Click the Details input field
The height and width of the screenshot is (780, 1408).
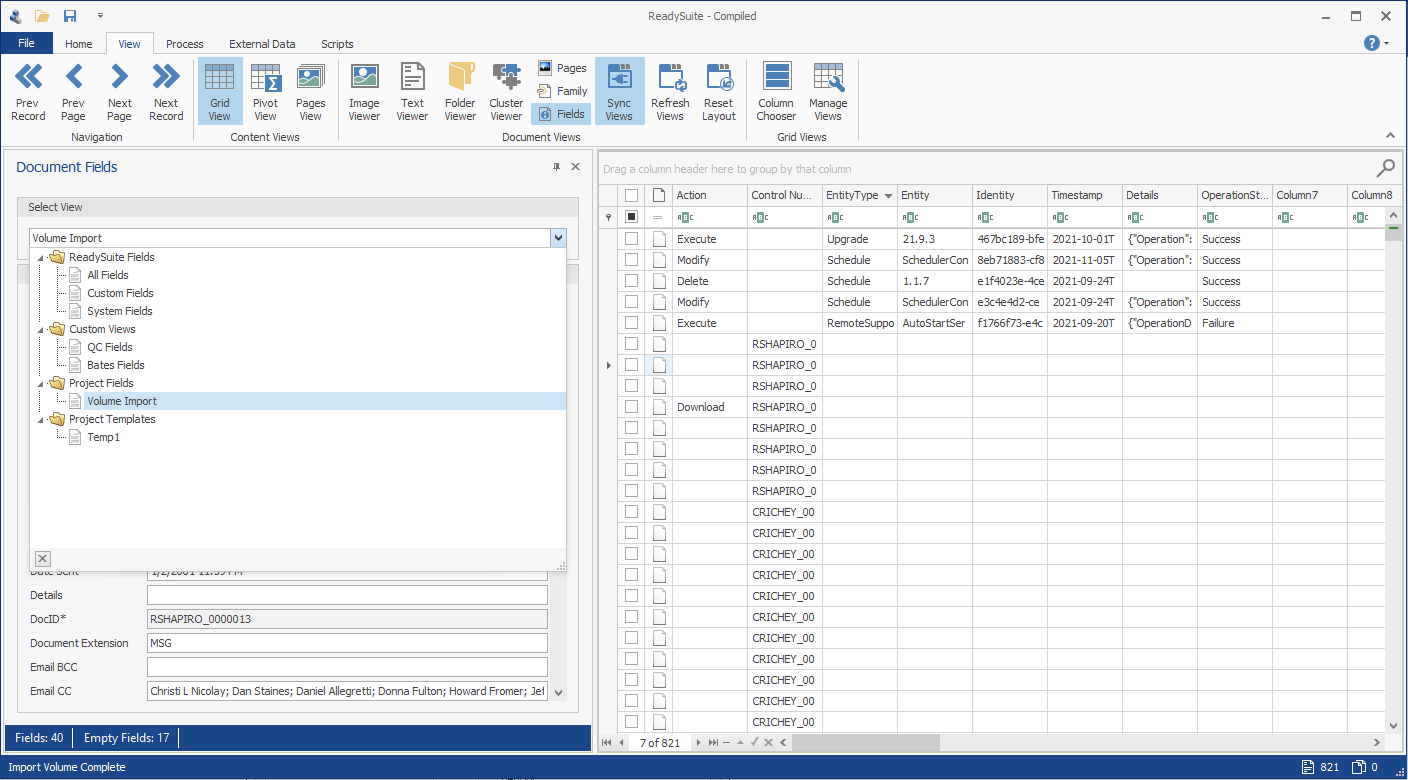tap(347, 595)
